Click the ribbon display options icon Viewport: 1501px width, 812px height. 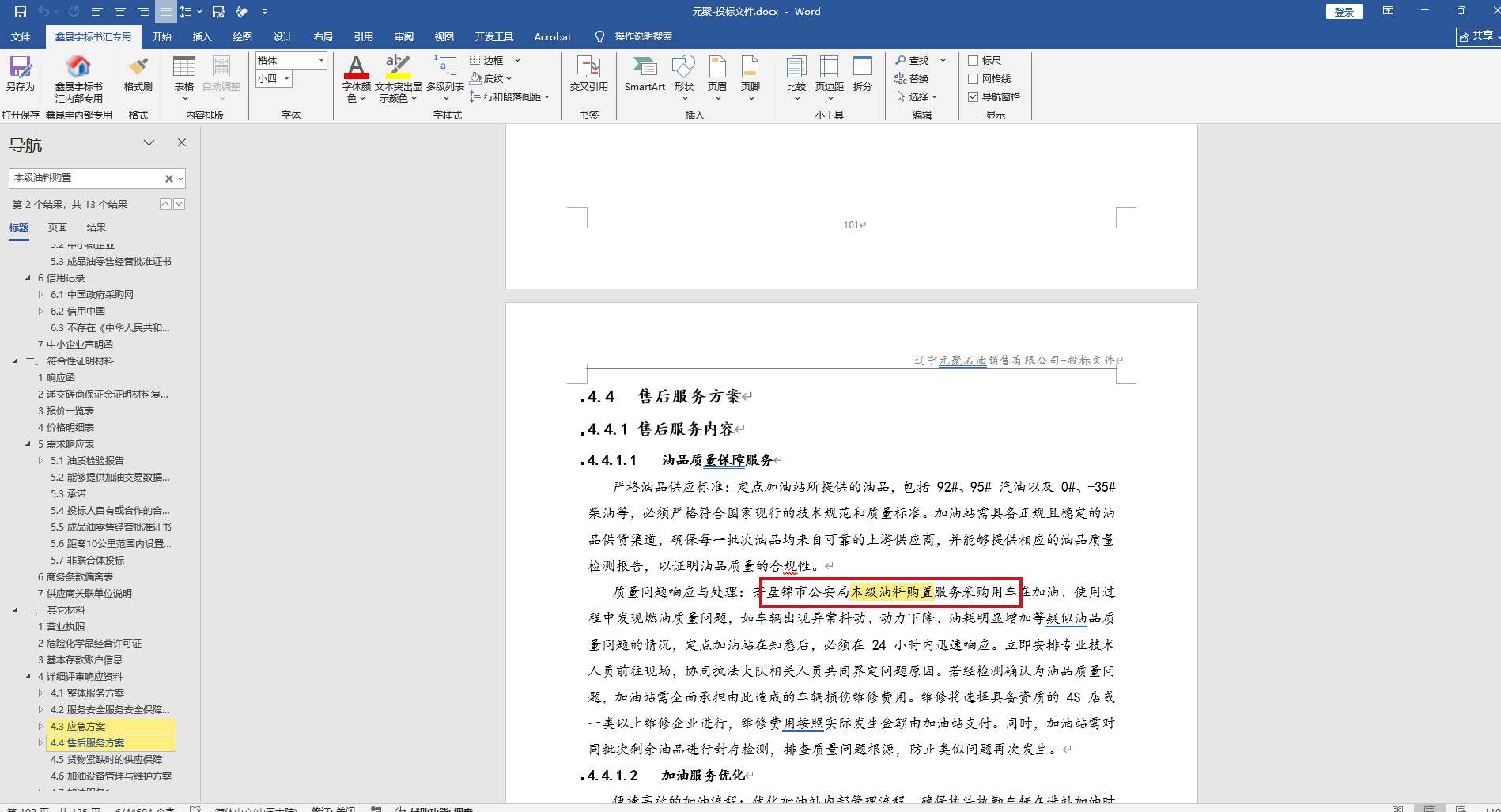click(1388, 11)
